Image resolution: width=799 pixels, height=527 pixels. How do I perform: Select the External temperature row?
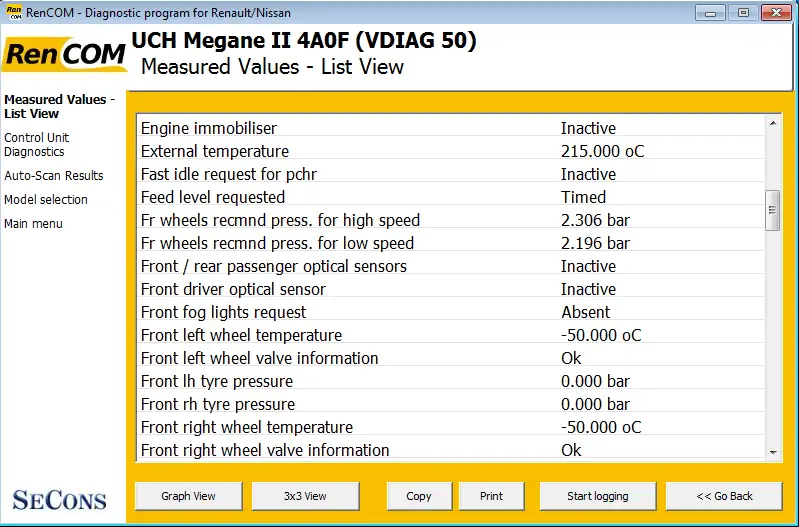point(451,151)
